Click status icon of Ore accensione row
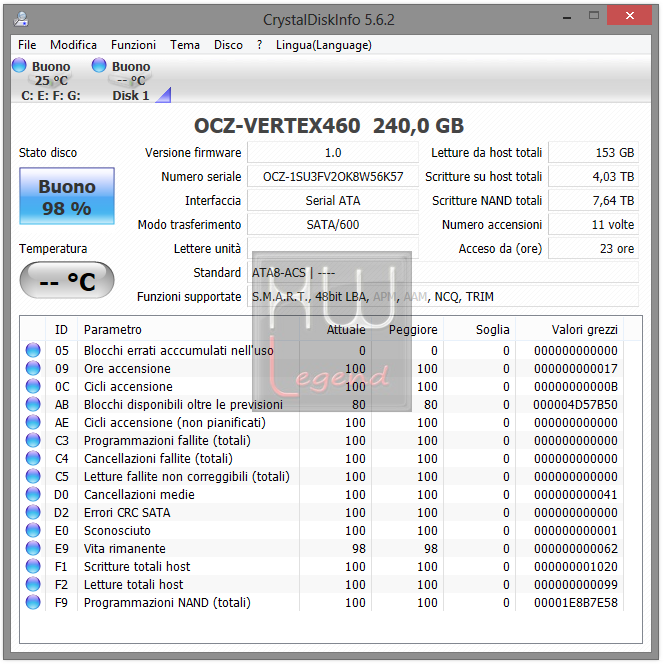This screenshot has height=664, width=665. (33, 368)
